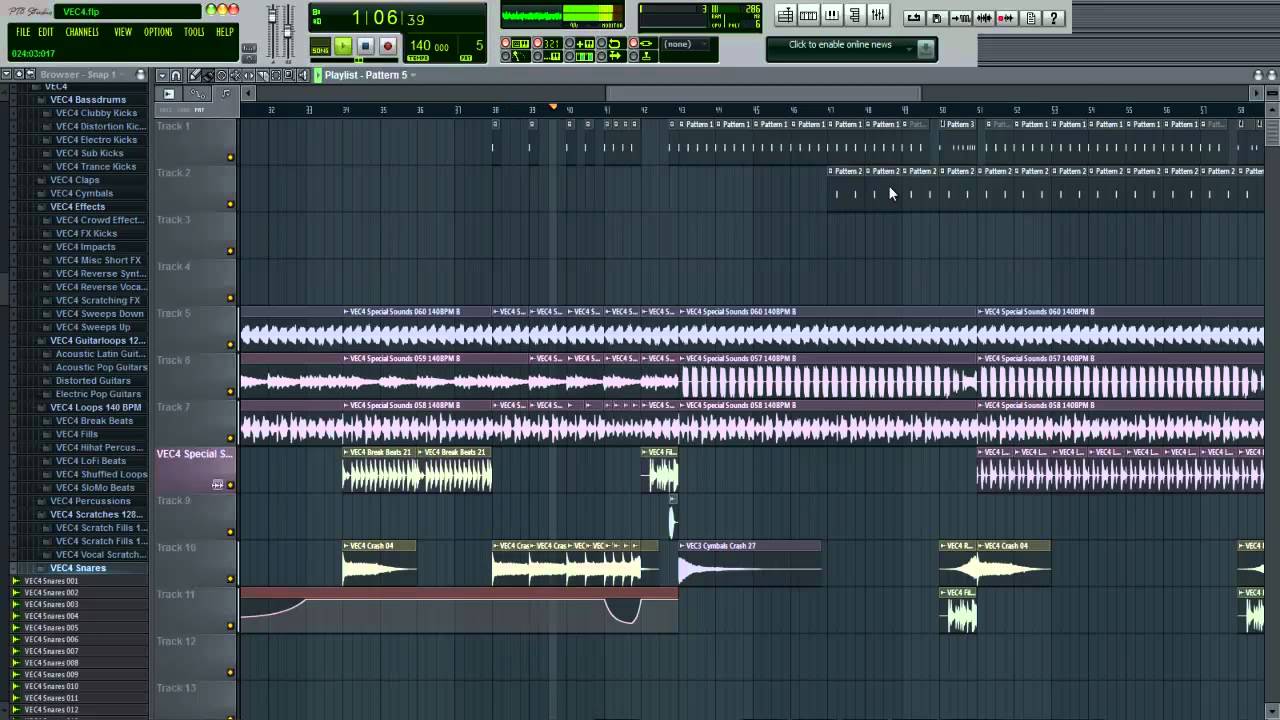Open the Step Sequencer from shortcut toolbar
Screen dimensions: 1280x720
(808, 15)
